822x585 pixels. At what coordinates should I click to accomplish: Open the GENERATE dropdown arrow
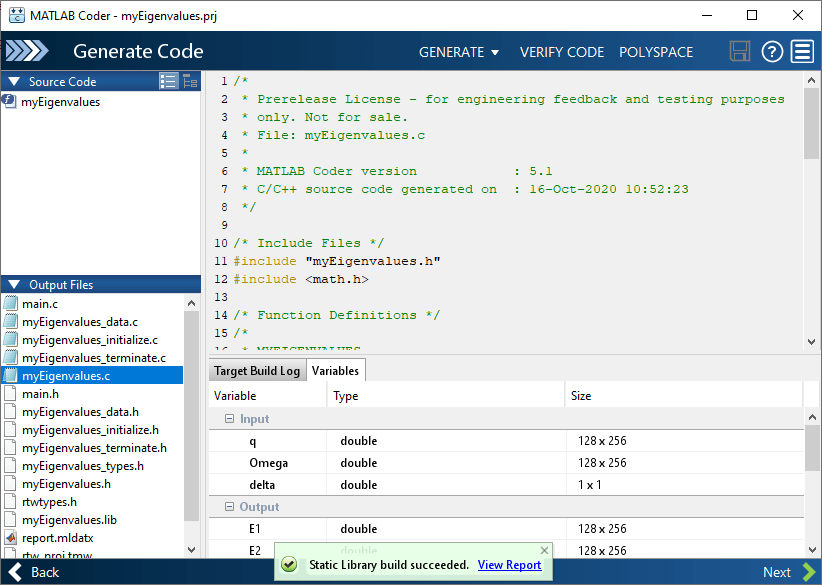[x=495, y=53]
